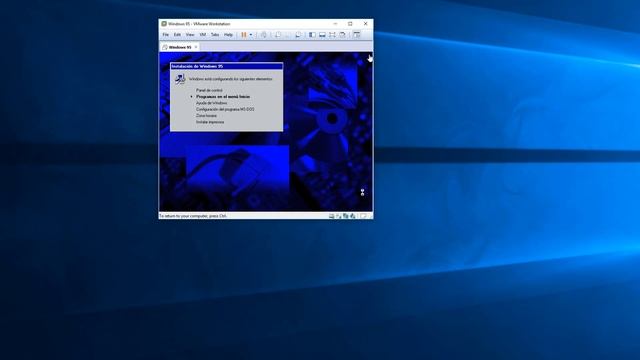Click 'Ayuda de Windows' in setup list
Viewport: 640px width, 360px height.
point(211,103)
